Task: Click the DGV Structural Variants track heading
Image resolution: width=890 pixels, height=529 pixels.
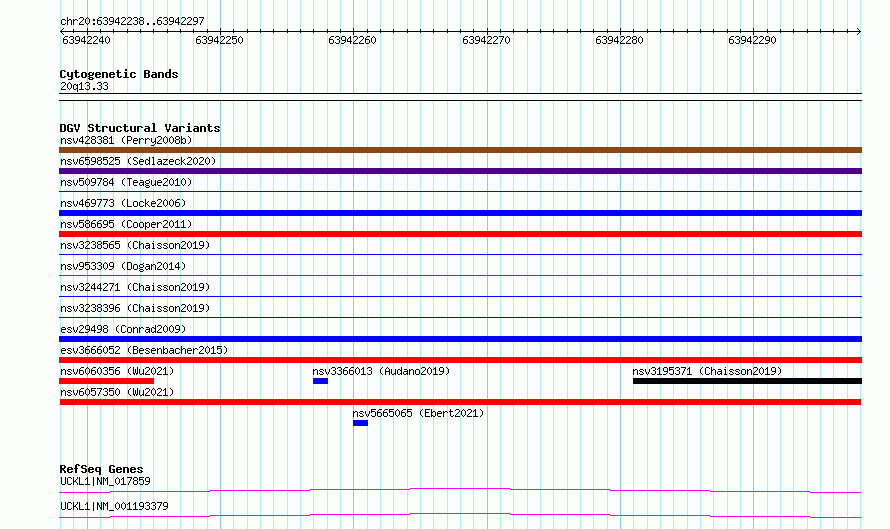Action: pyautogui.click(x=140, y=128)
